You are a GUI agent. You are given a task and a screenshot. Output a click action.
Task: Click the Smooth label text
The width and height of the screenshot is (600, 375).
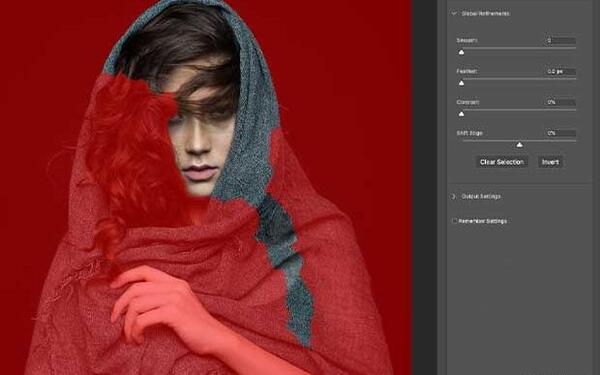(x=467, y=40)
